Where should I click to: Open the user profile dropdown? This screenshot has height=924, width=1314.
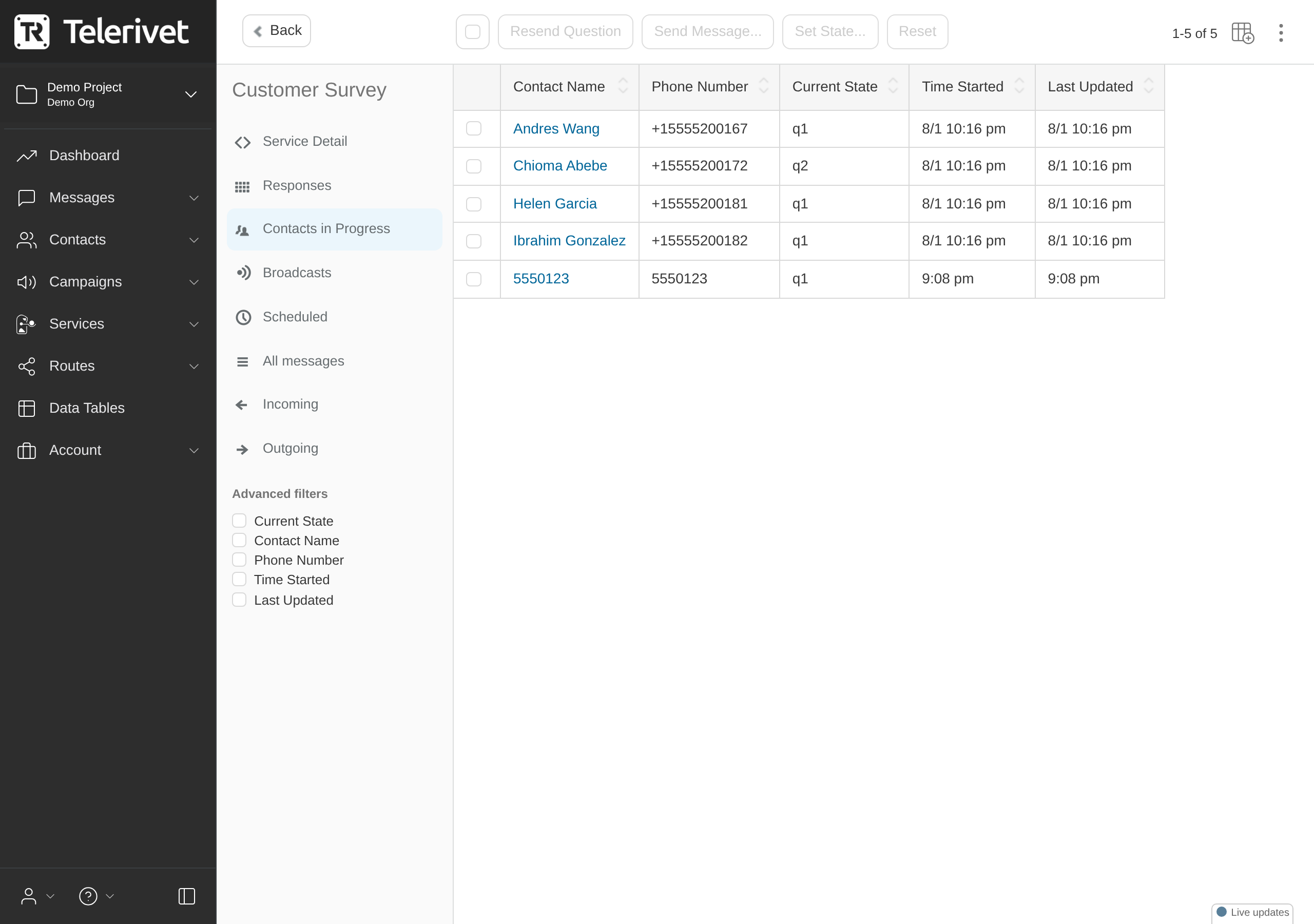coord(37,896)
